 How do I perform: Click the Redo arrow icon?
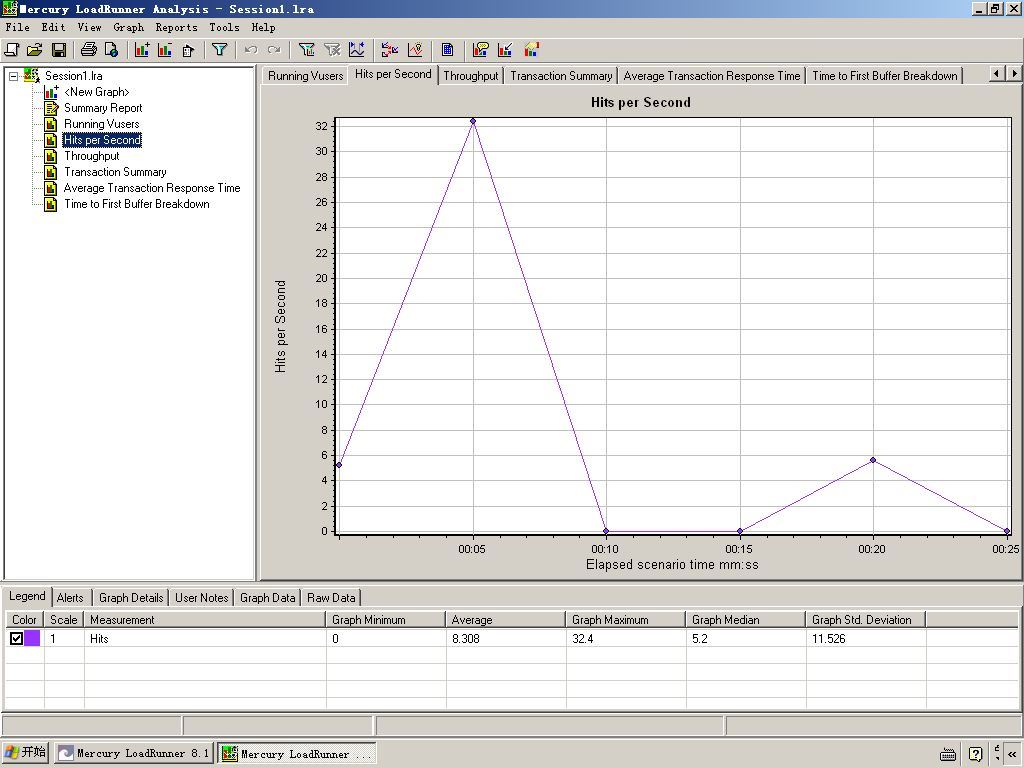pos(274,50)
